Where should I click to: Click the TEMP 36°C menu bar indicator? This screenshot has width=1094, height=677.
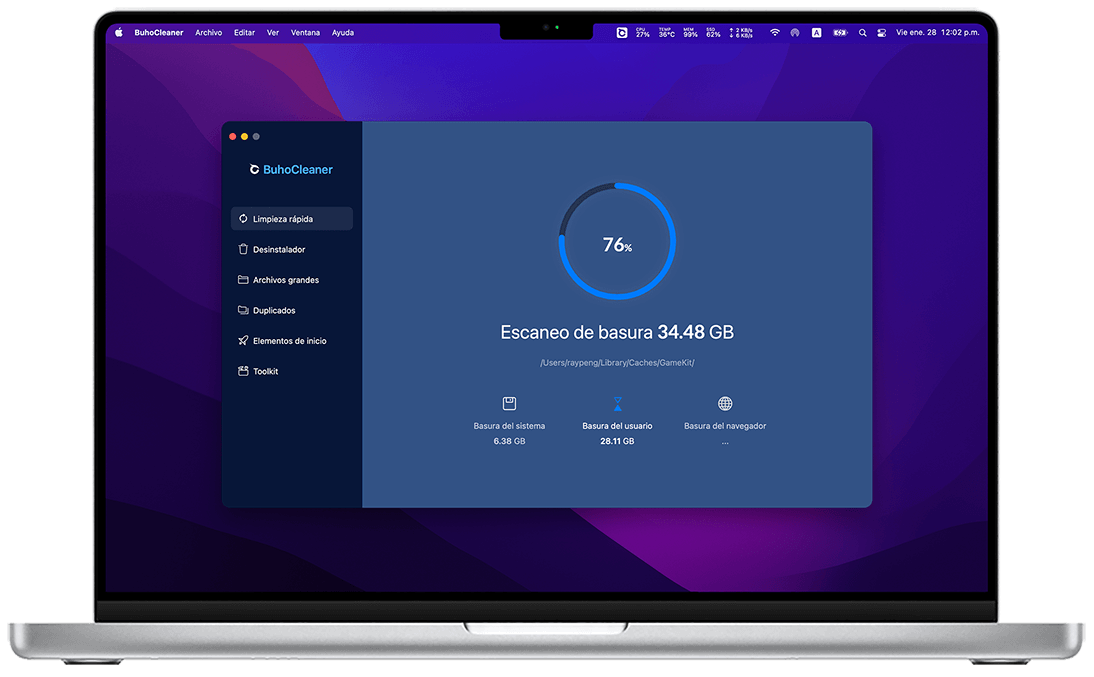666,32
